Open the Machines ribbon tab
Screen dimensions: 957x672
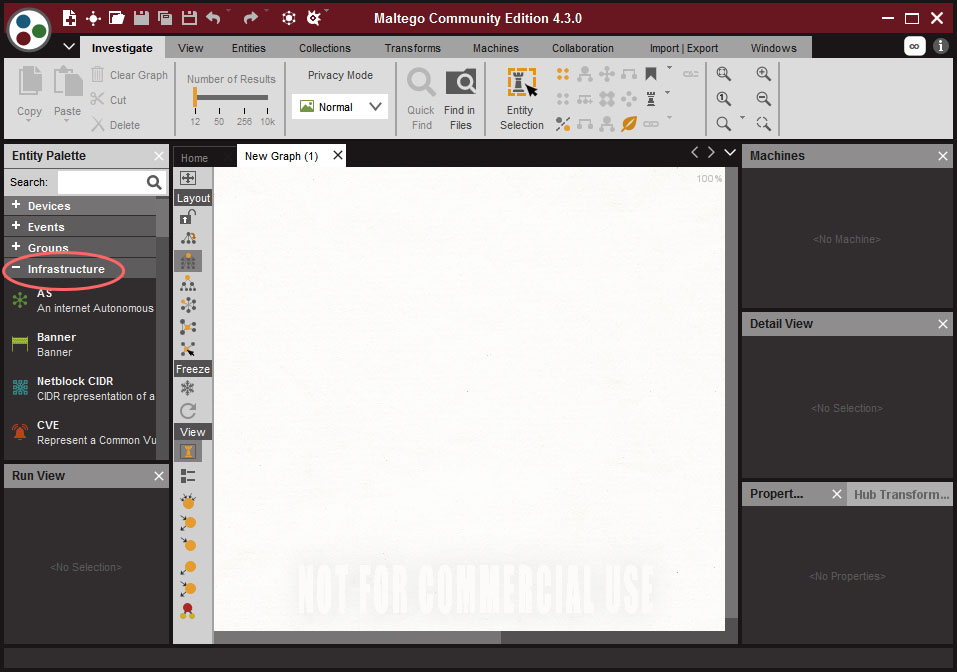coord(496,48)
